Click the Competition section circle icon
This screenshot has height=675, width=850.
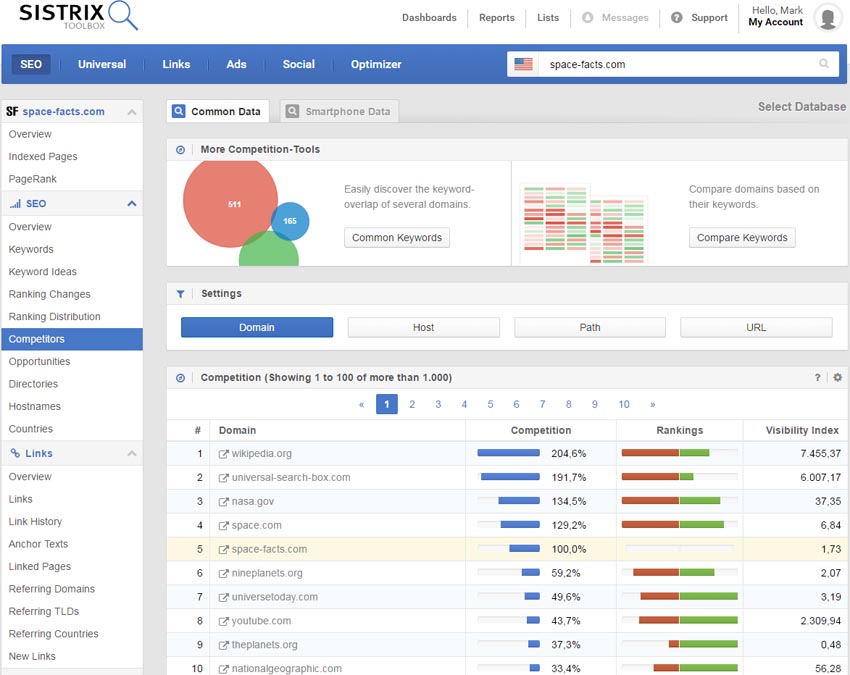point(181,378)
